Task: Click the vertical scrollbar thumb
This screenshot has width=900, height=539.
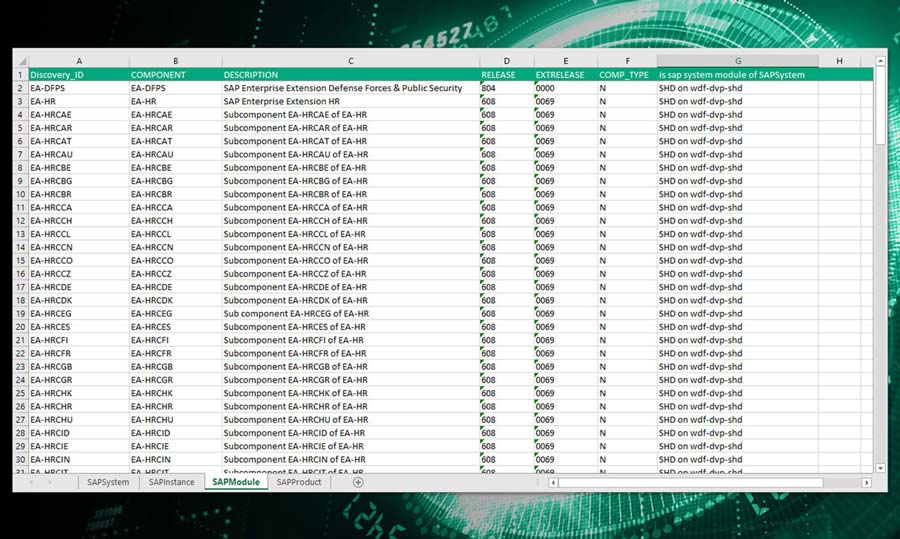Action: click(x=880, y=106)
